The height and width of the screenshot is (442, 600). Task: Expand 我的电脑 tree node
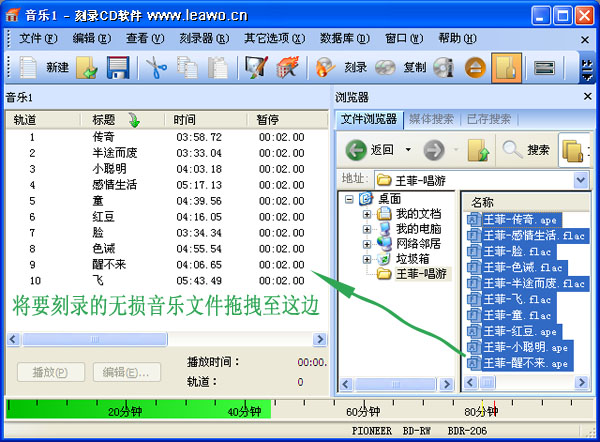tap(367, 229)
